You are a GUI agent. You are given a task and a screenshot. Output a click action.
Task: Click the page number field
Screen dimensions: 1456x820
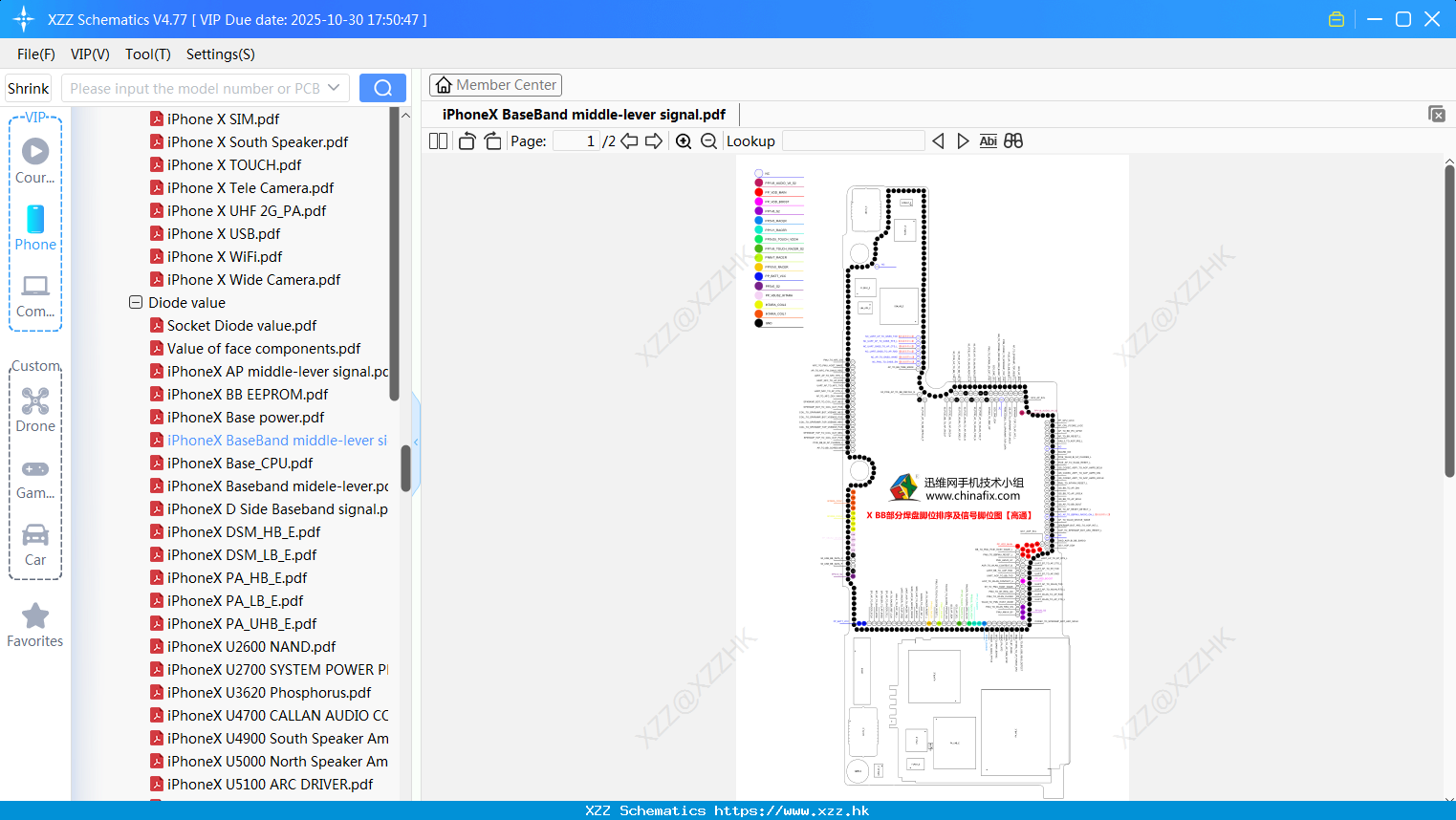pos(576,140)
